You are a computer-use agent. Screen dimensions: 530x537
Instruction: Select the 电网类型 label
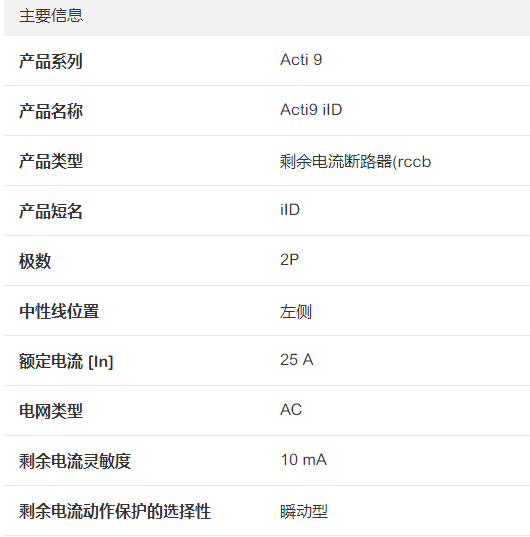click(x=51, y=411)
